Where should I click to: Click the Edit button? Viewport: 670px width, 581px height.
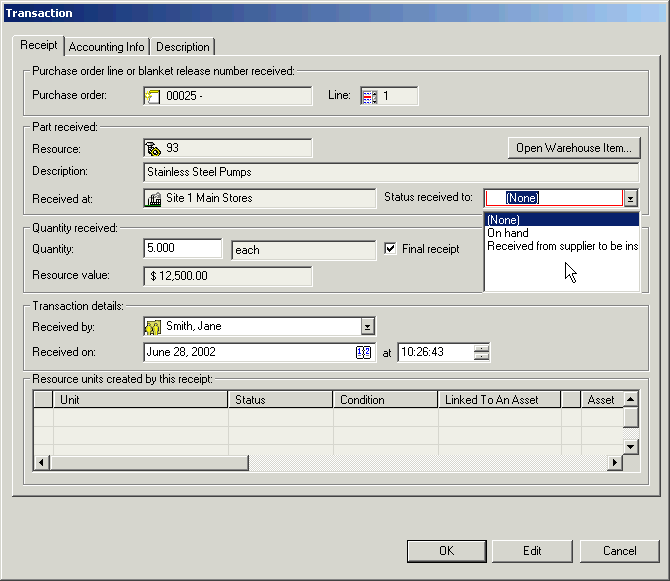click(532, 551)
